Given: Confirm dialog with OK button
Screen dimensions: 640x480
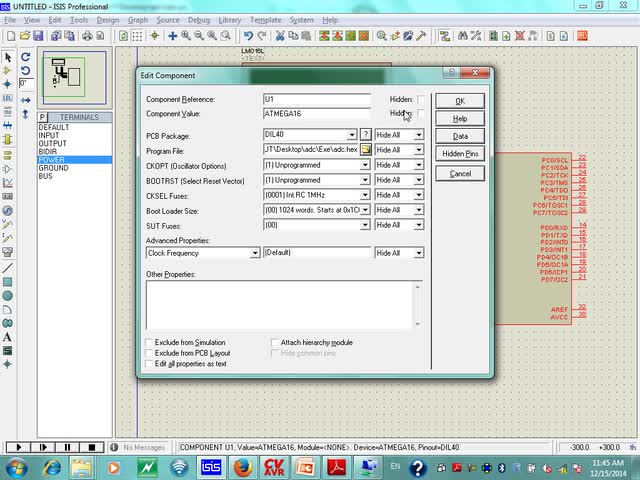Looking at the screenshot, I should click(x=460, y=101).
